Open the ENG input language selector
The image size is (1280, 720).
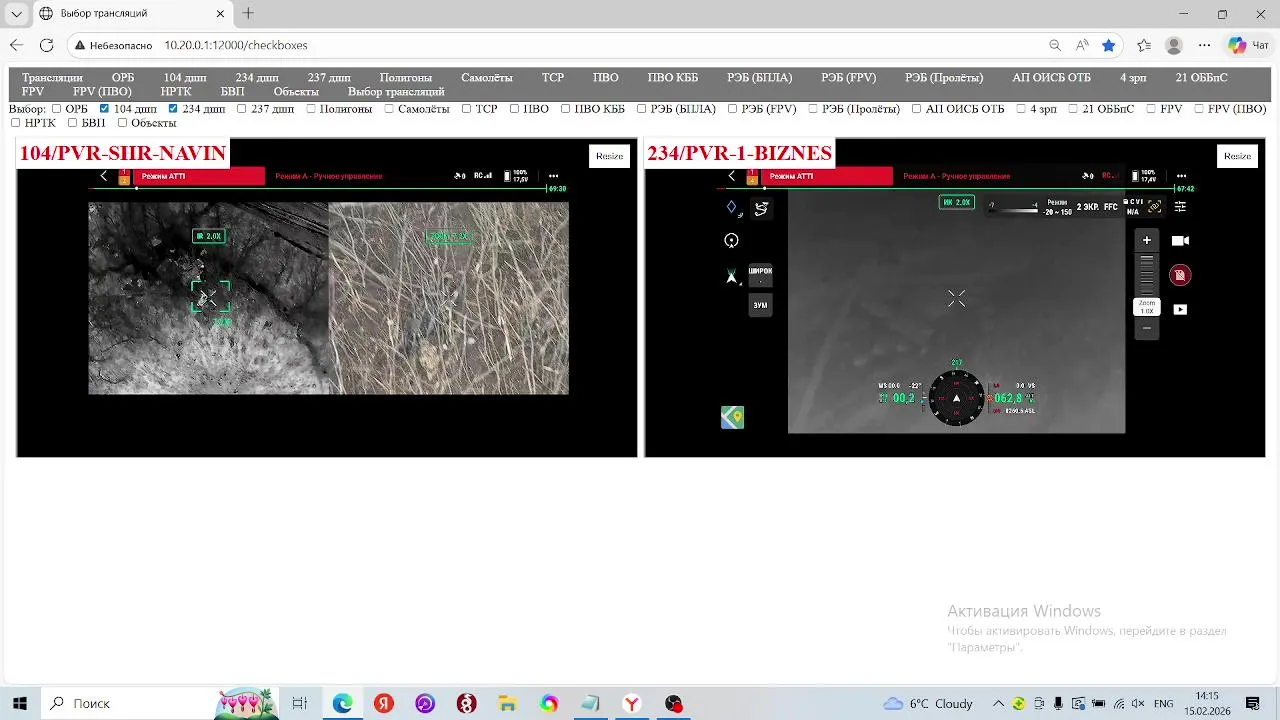point(1164,703)
